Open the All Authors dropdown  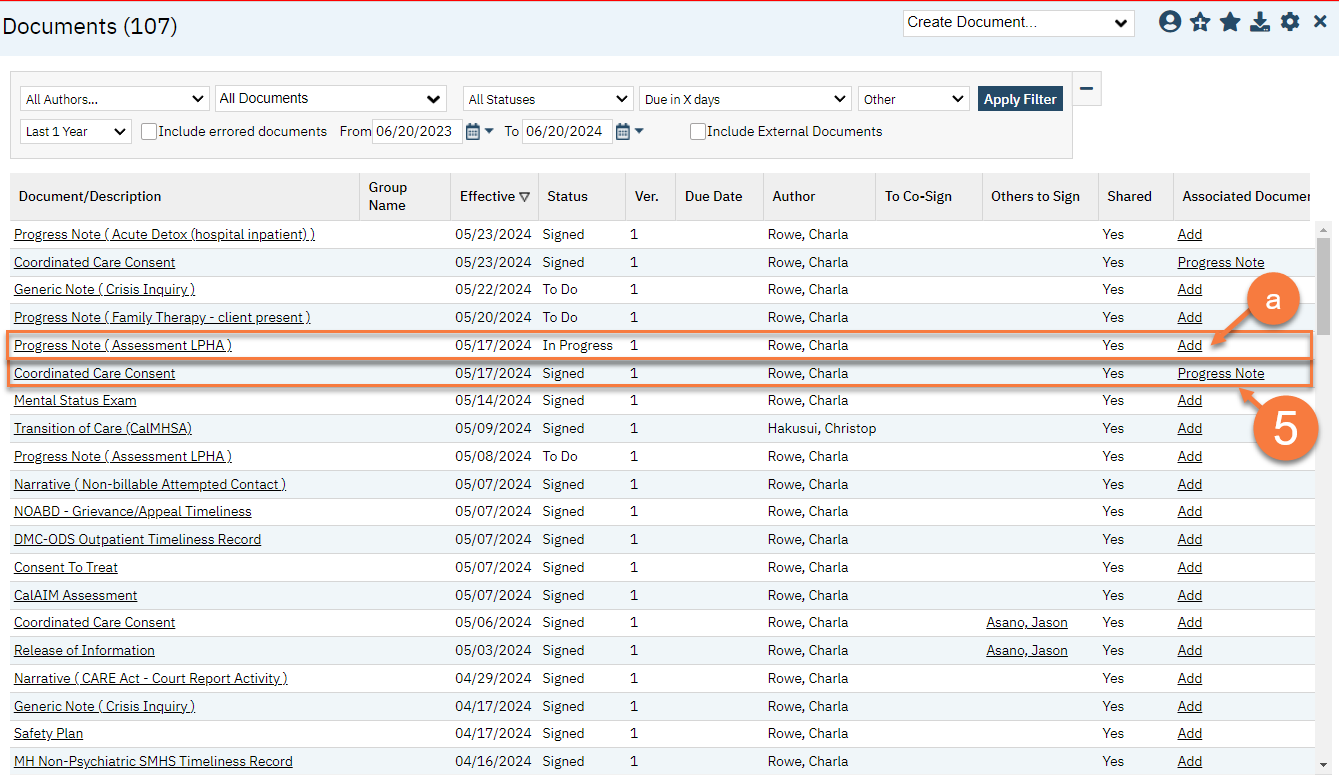pyautogui.click(x=114, y=99)
